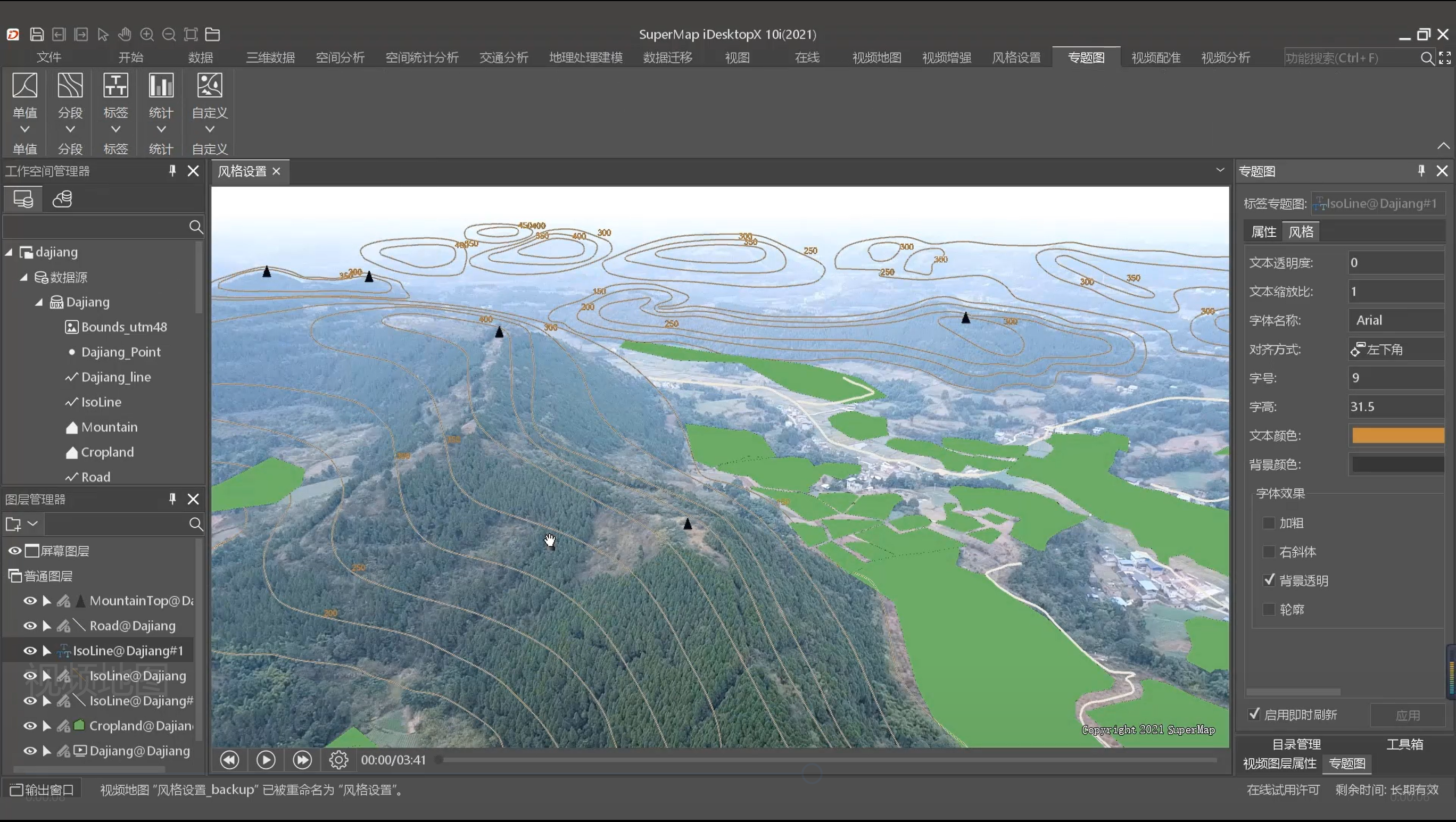1456x822 pixels.
Task: Open the 标签 dropdown arrow
Action: coord(115,129)
